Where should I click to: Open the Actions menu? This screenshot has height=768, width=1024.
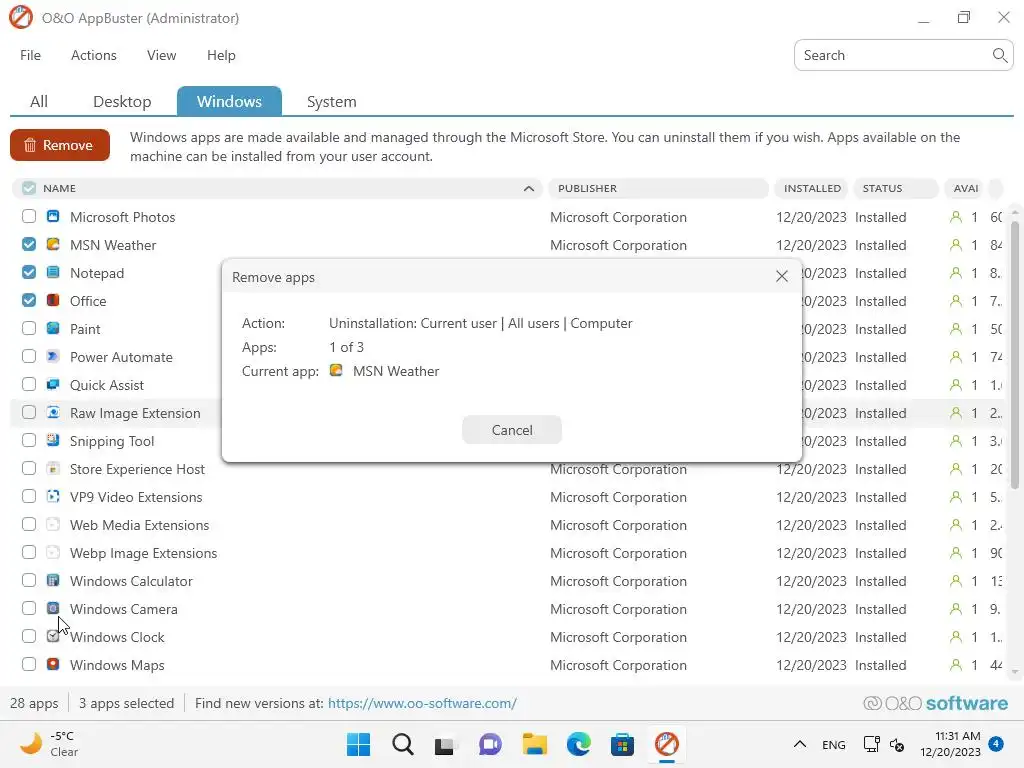point(93,56)
